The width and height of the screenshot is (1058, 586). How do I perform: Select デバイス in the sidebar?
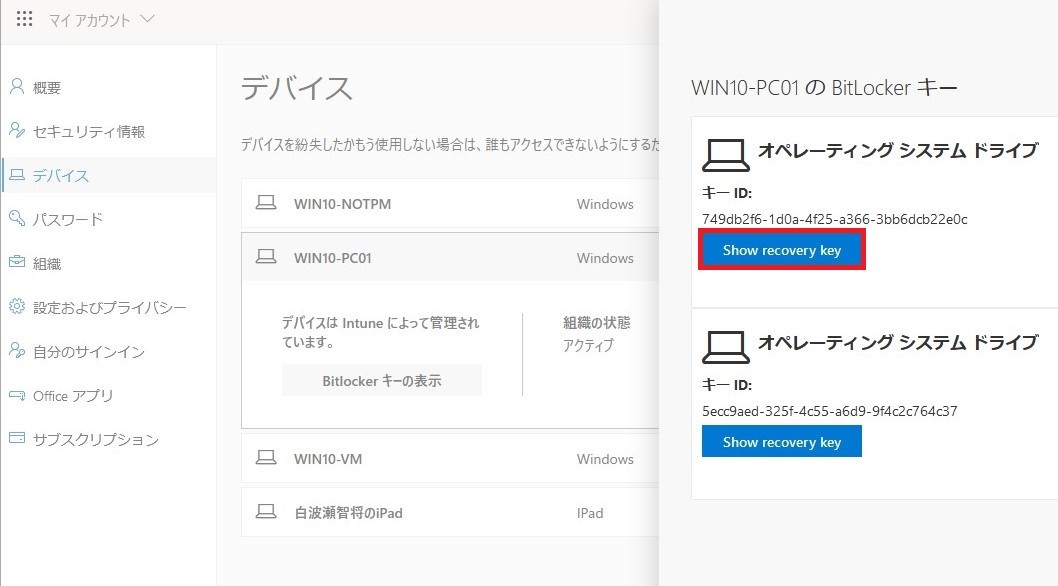click(x=109, y=176)
